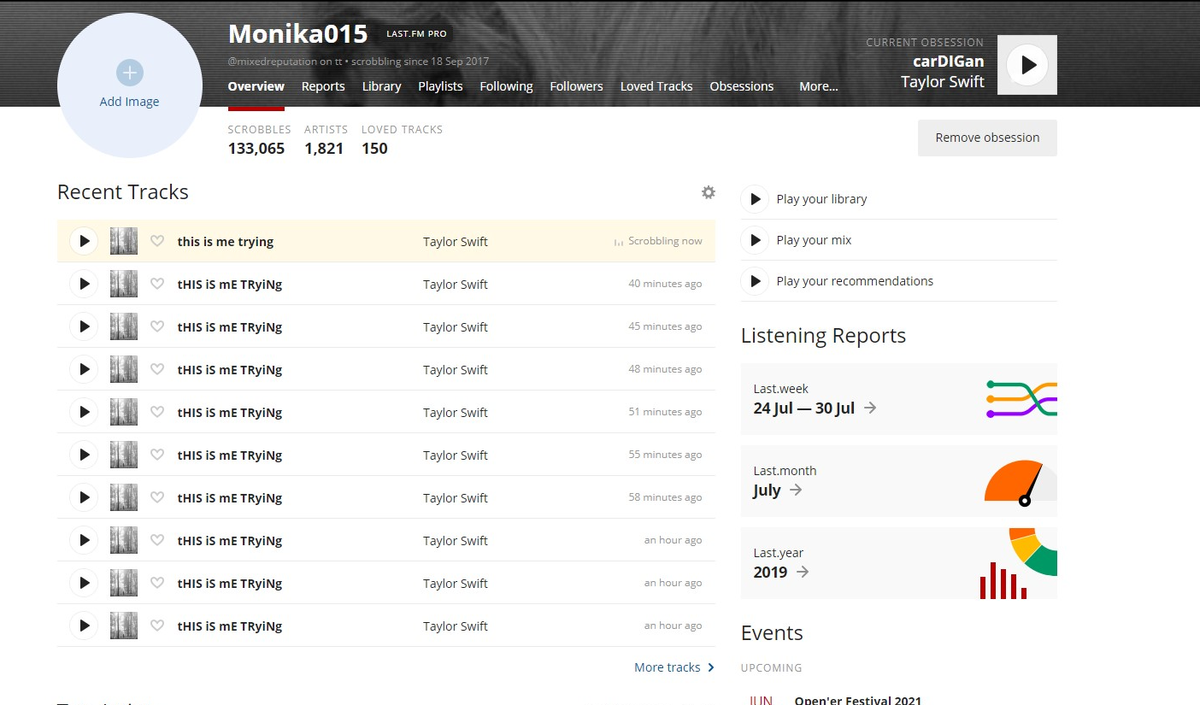This screenshot has width=1200, height=705.
Task: Open the Library tab
Action: [381, 86]
